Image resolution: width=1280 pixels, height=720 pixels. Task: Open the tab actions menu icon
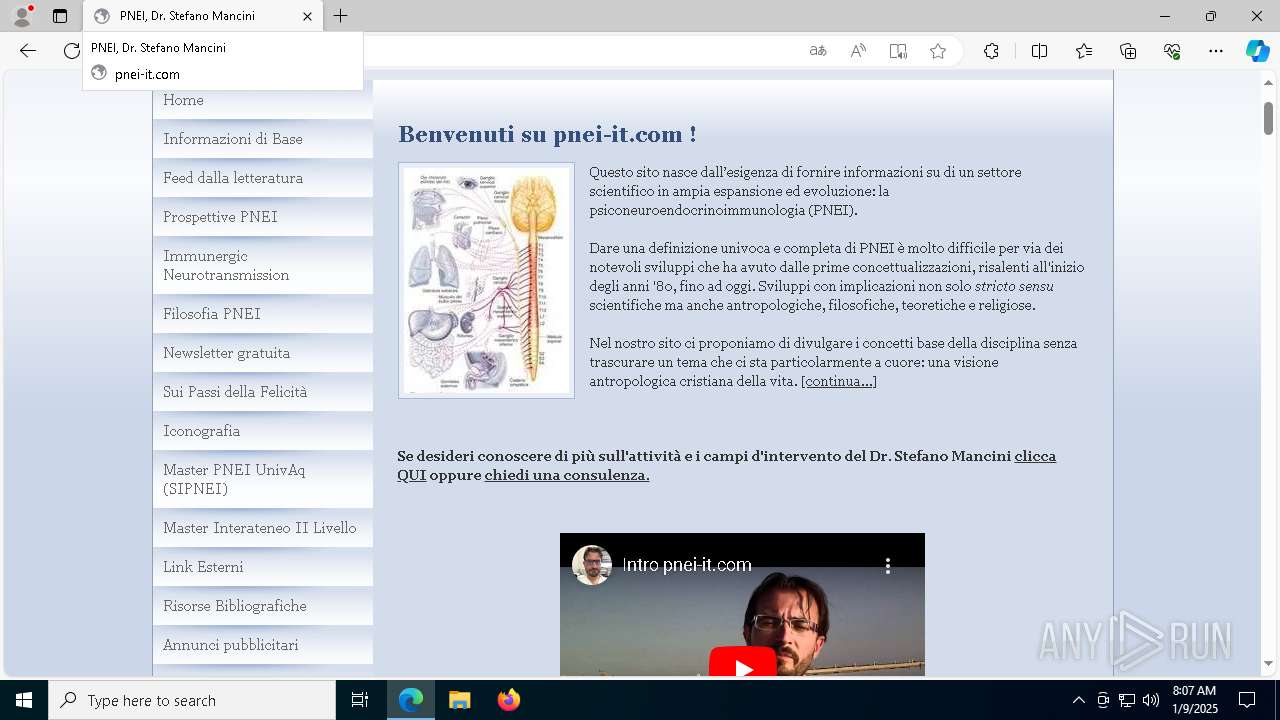60,16
